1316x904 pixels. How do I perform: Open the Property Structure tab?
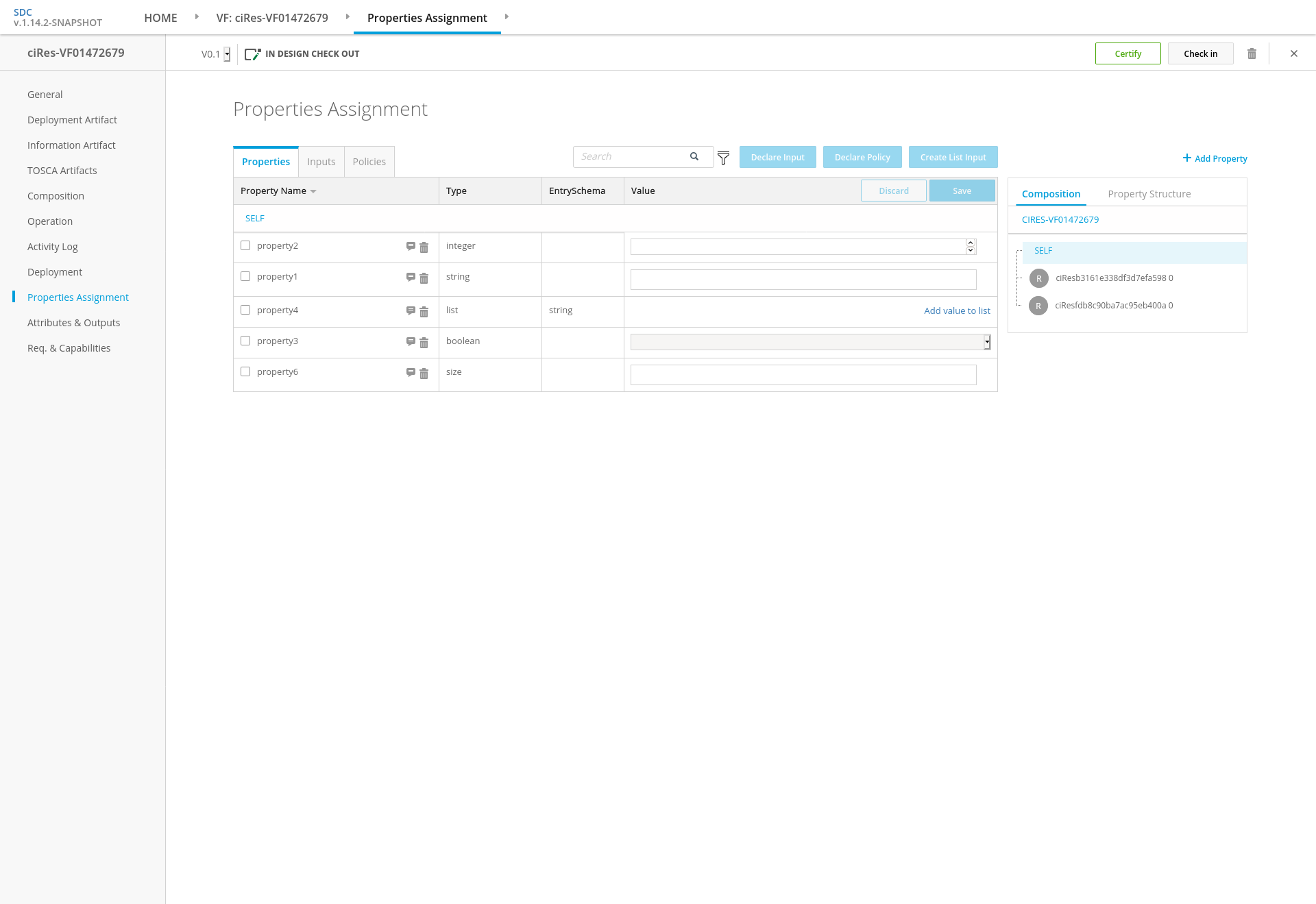1149,194
